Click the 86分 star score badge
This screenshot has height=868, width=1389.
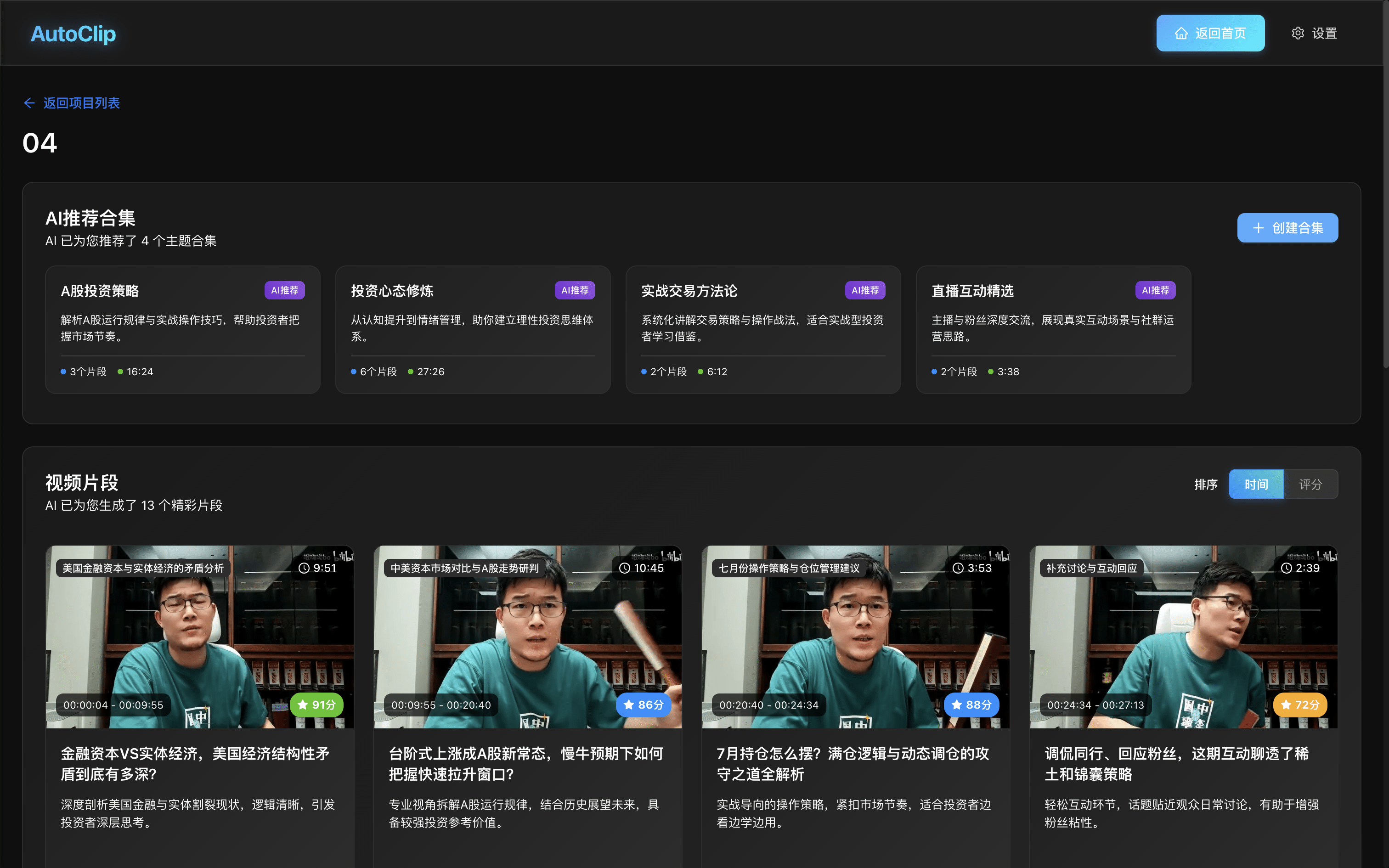coord(643,705)
